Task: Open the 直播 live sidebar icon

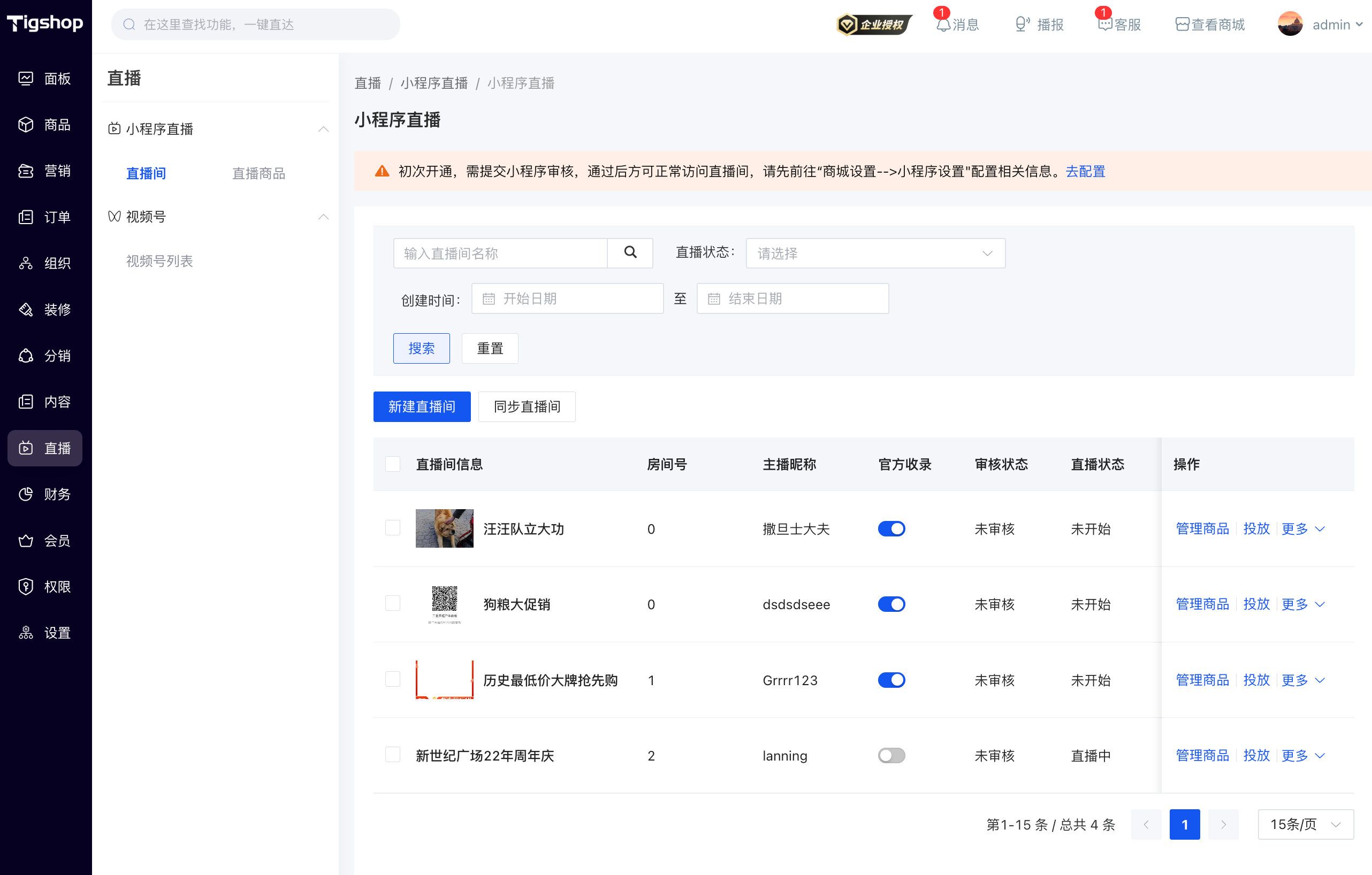Action: click(x=26, y=448)
